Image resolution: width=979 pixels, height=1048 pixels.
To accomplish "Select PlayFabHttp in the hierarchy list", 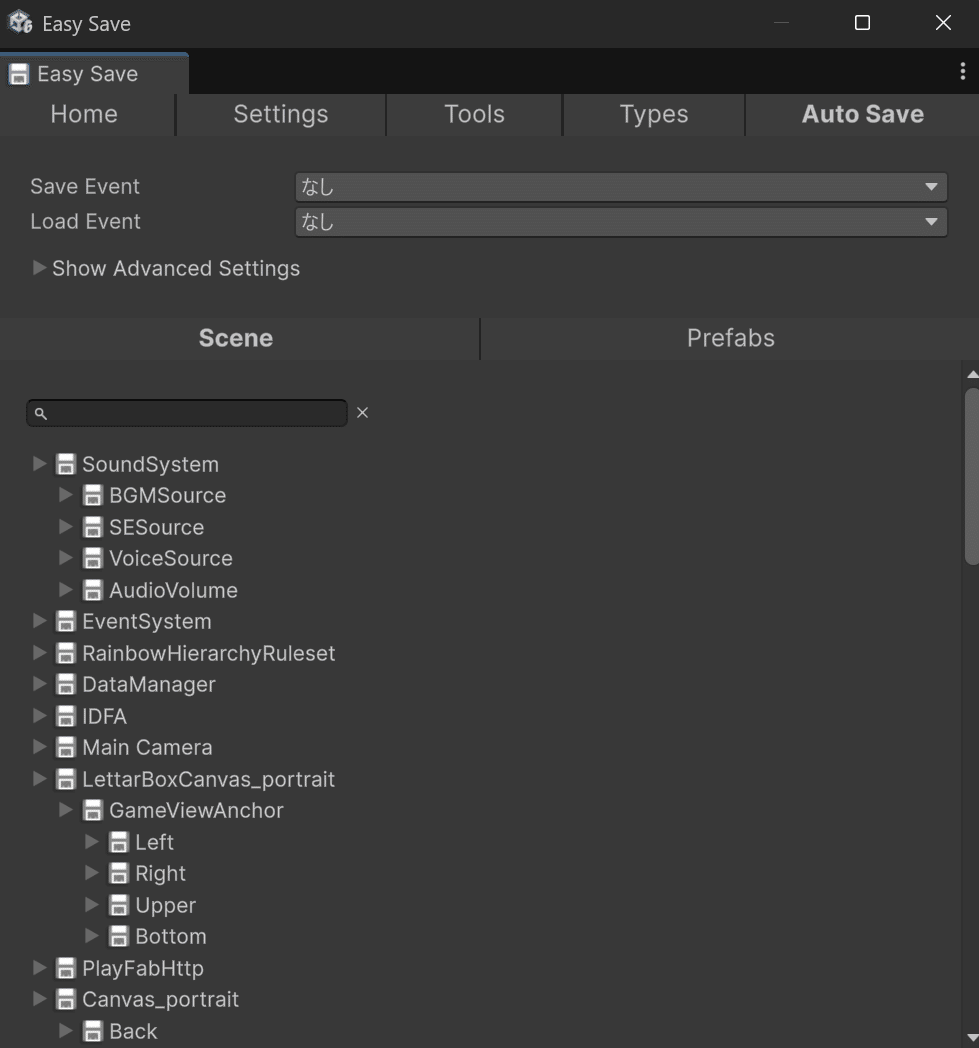I will (x=144, y=968).
